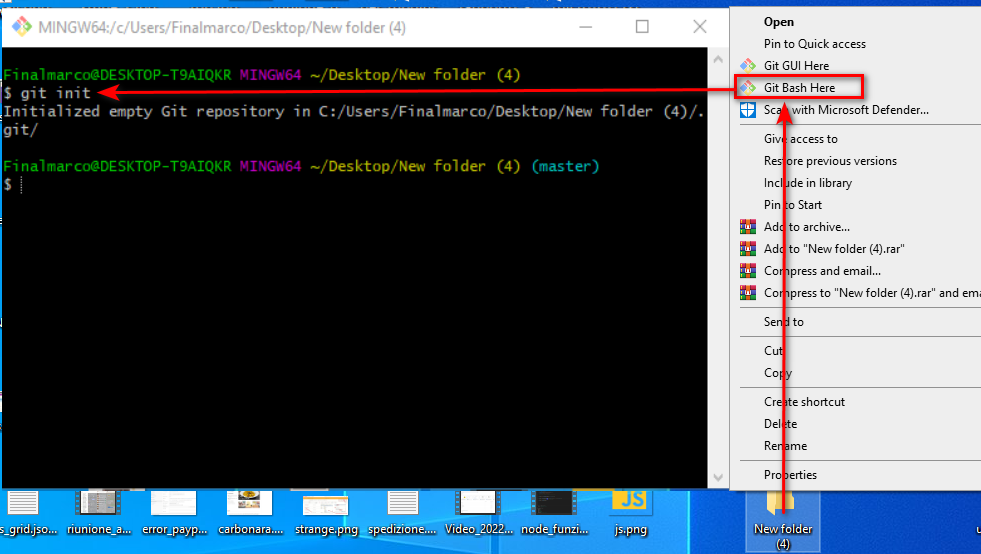Click the '(master)' branch label in terminal
Image resolution: width=981 pixels, height=554 pixels.
[x=565, y=167]
